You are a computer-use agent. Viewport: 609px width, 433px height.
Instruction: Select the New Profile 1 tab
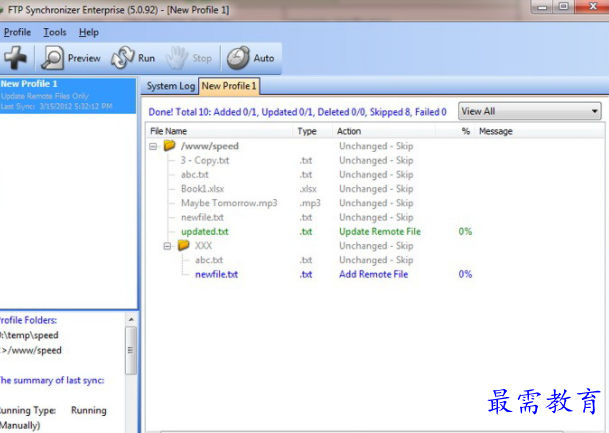(x=229, y=86)
